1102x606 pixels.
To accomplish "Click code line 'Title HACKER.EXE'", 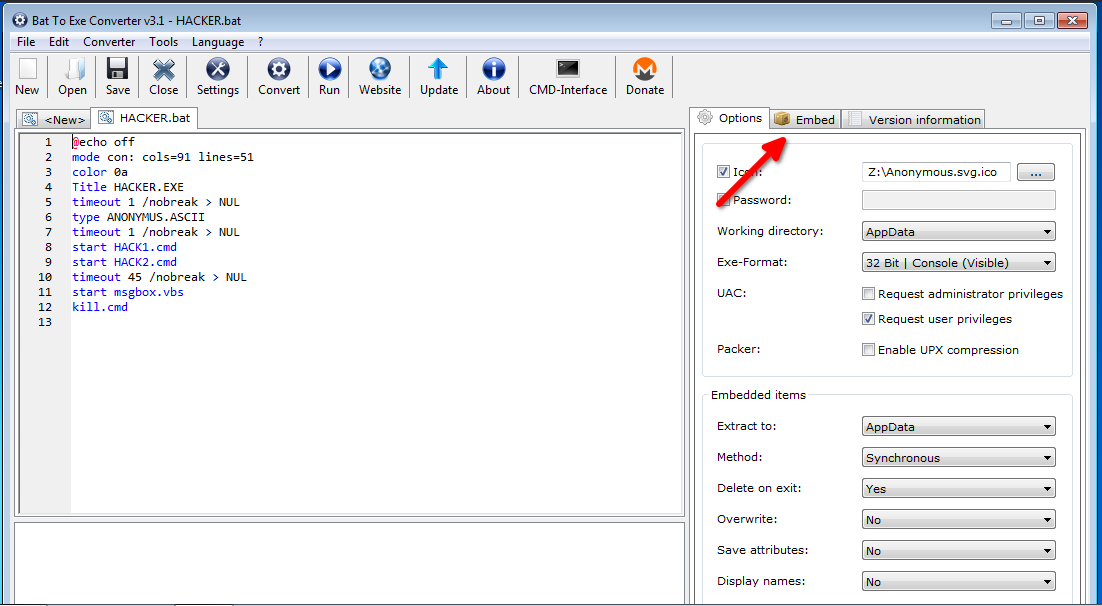I will pyautogui.click(x=128, y=187).
